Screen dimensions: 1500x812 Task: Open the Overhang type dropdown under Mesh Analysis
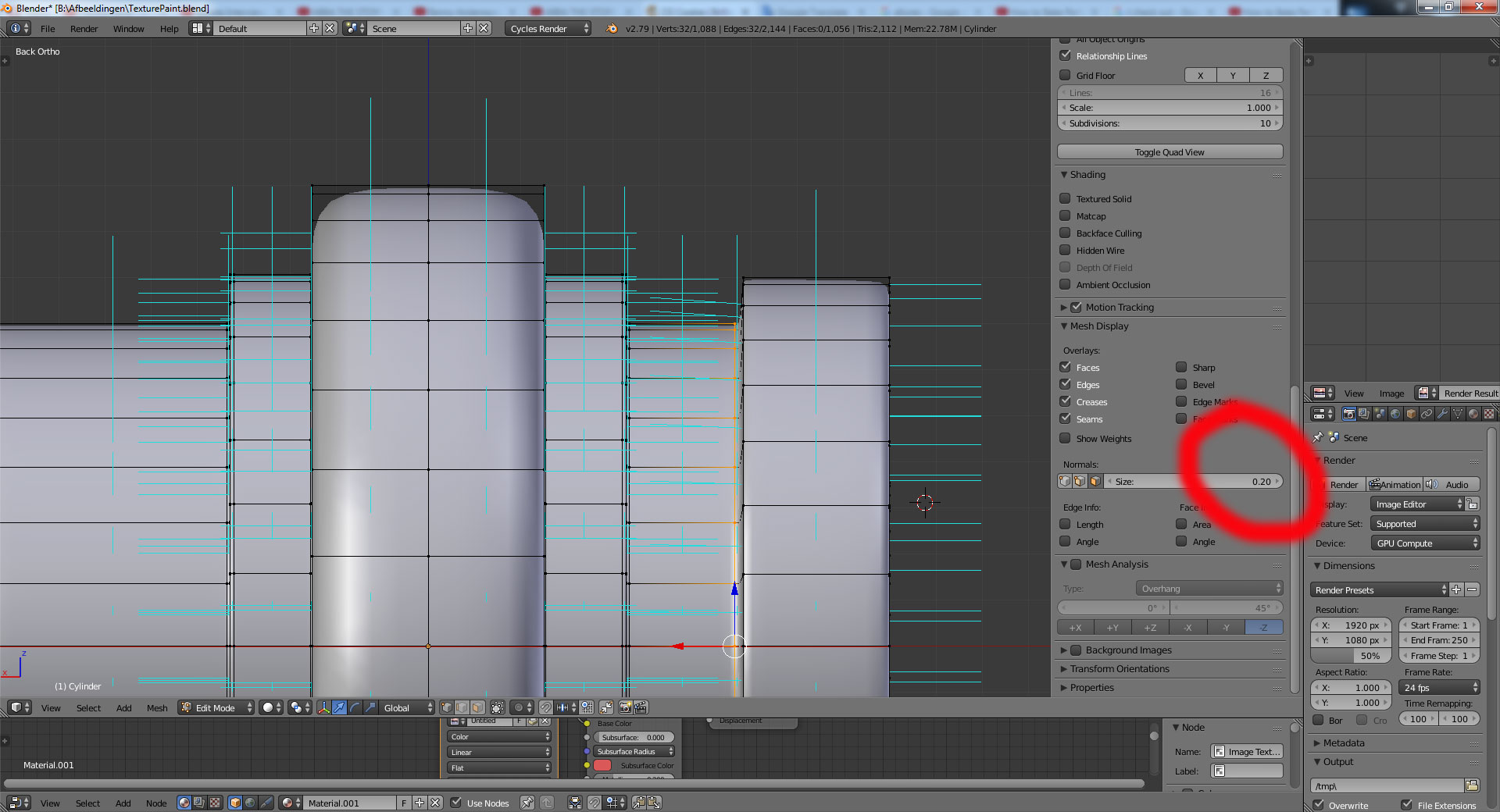point(1209,588)
